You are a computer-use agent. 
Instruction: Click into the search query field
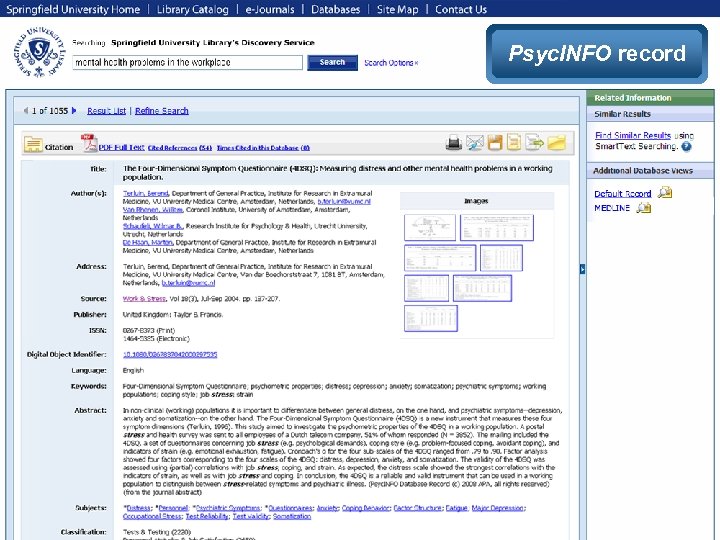[x=187, y=62]
